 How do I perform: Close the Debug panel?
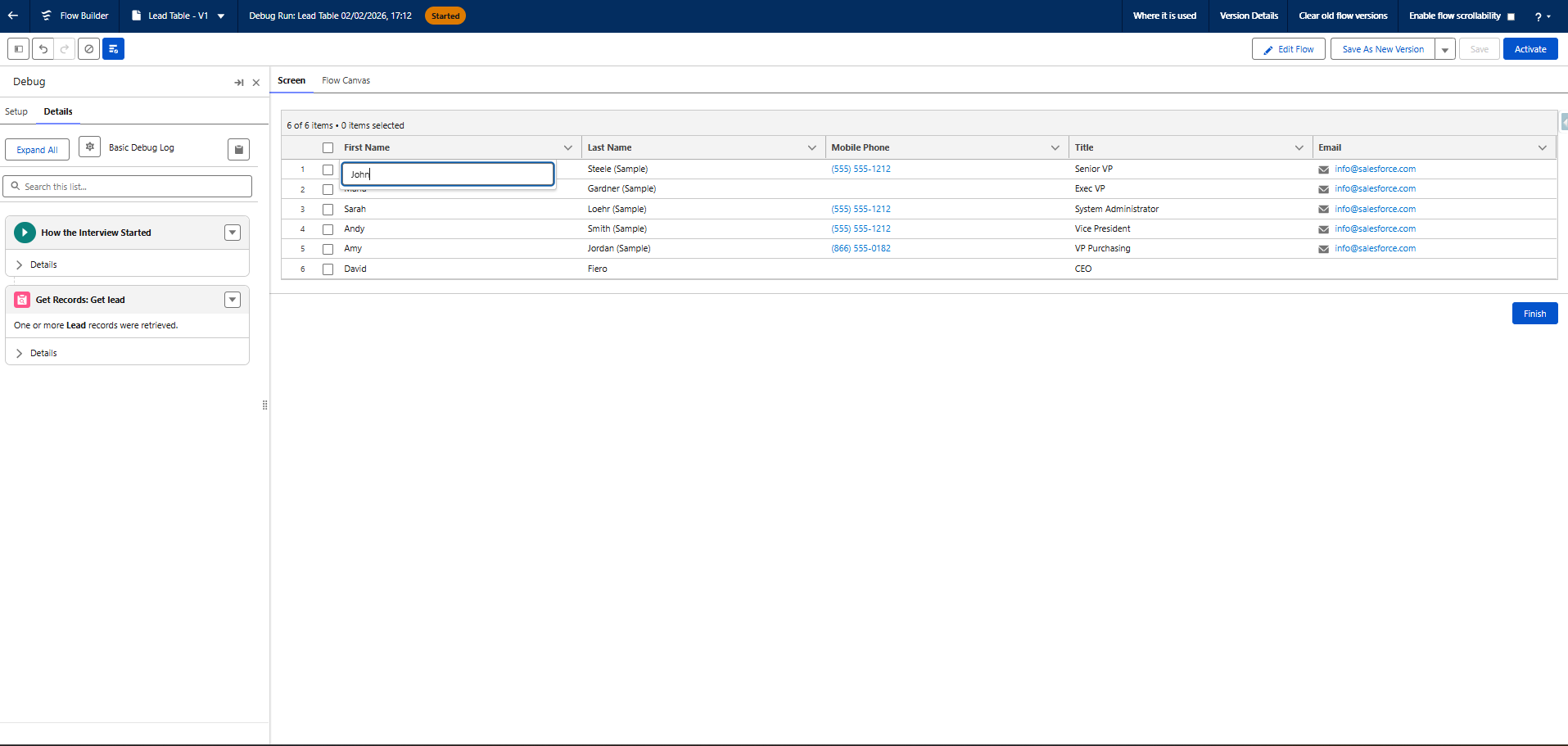point(256,83)
